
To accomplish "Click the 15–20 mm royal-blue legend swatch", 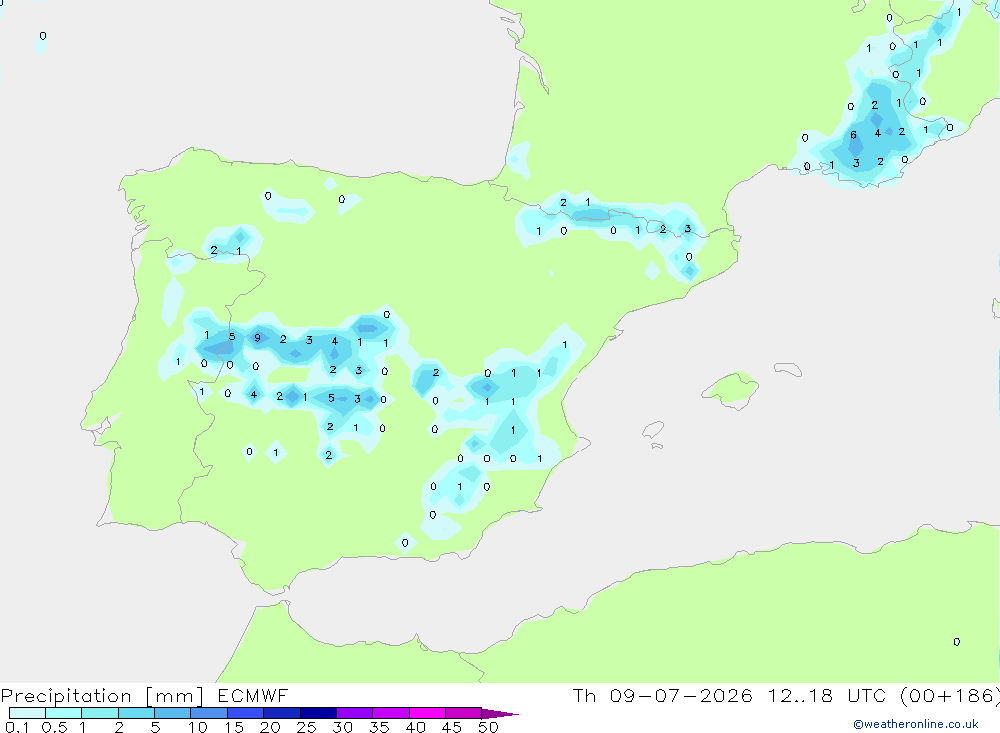I will click(x=246, y=713).
